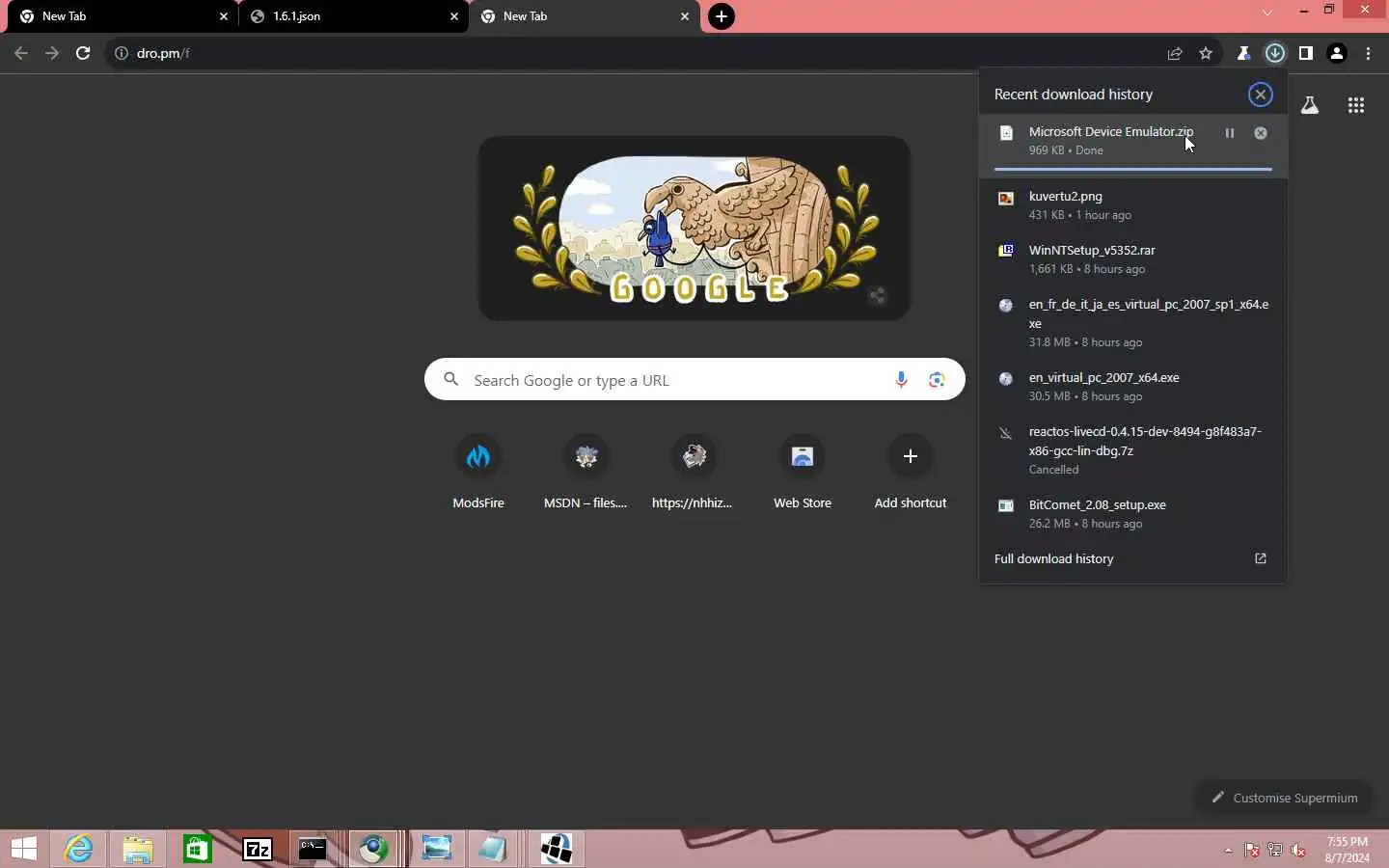Image resolution: width=1389 pixels, height=868 pixels.
Task: Go forward to next page
Action: 52,53
